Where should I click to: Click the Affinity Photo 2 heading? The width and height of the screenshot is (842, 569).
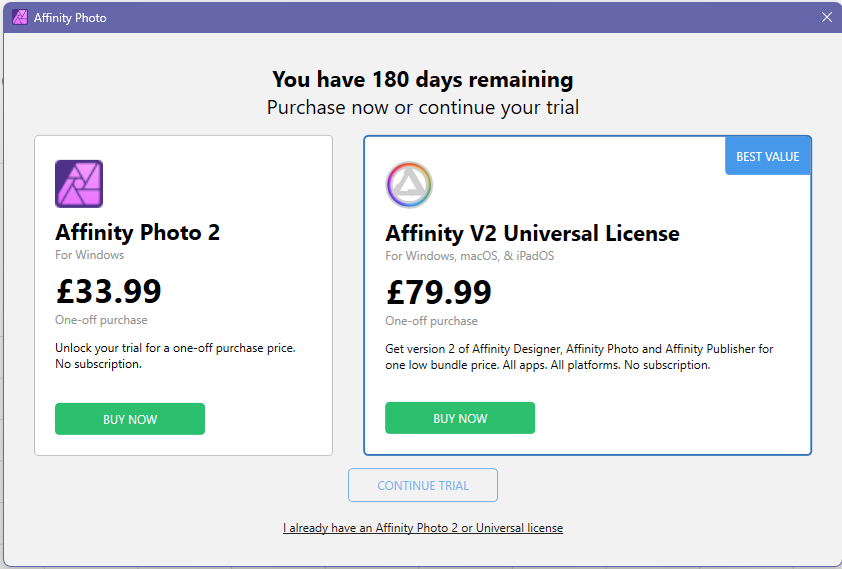(x=137, y=232)
